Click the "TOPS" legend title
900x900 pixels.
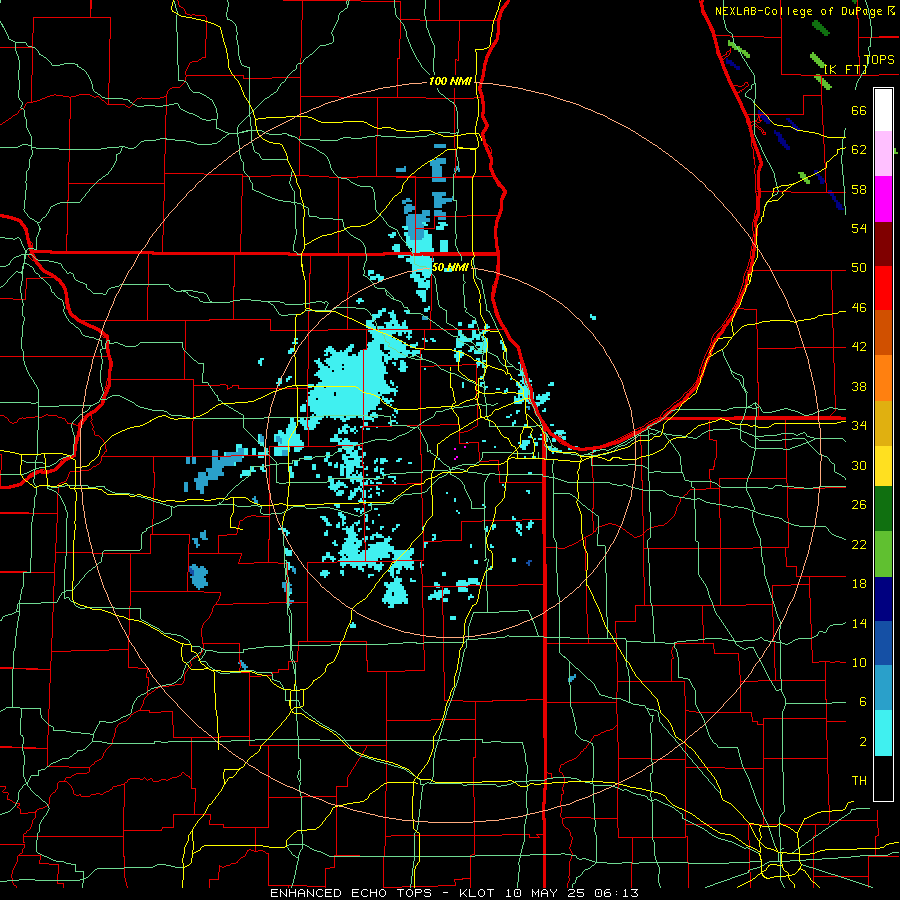pos(879,59)
